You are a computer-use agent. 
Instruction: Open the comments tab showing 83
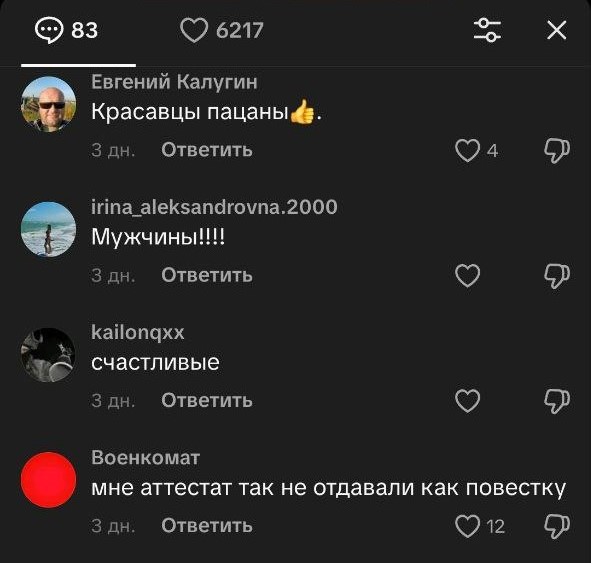(x=66, y=30)
